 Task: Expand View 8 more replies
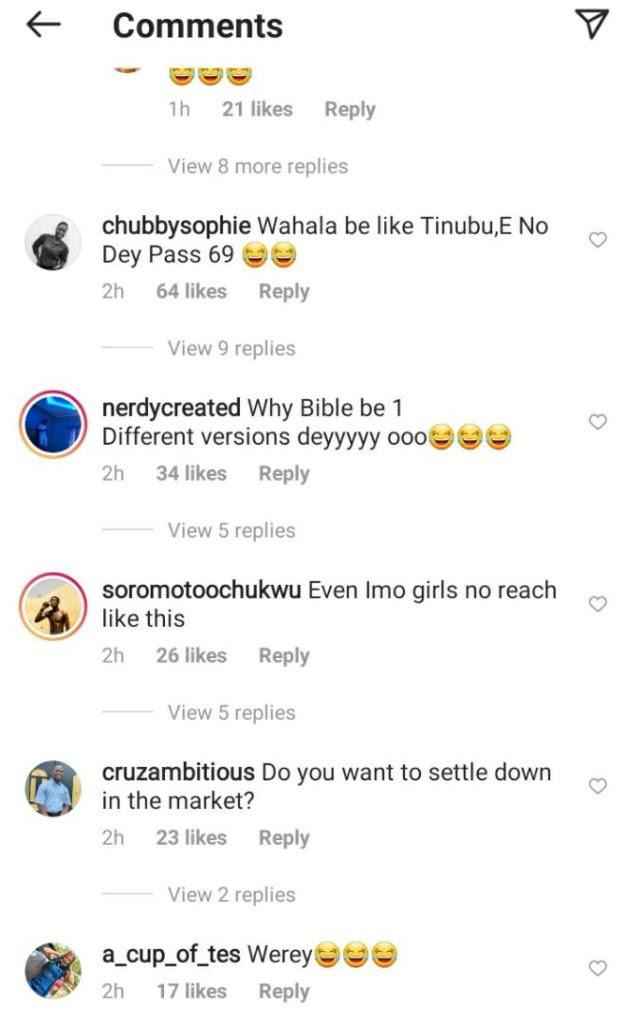click(258, 167)
